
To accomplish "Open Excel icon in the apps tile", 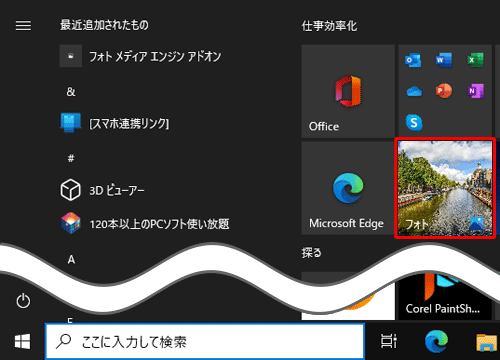I will pyautogui.click(x=475, y=60).
